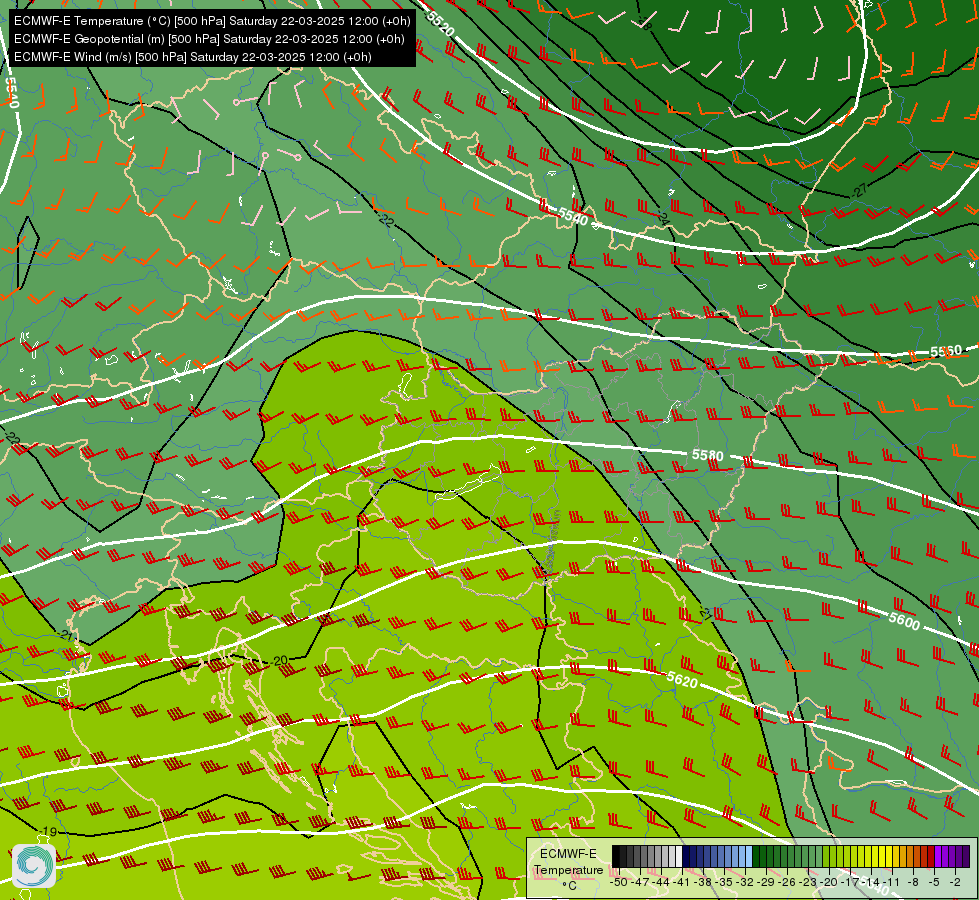979x900 pixels.
Task: Click the -23 legend tick value
Action: 808,883
